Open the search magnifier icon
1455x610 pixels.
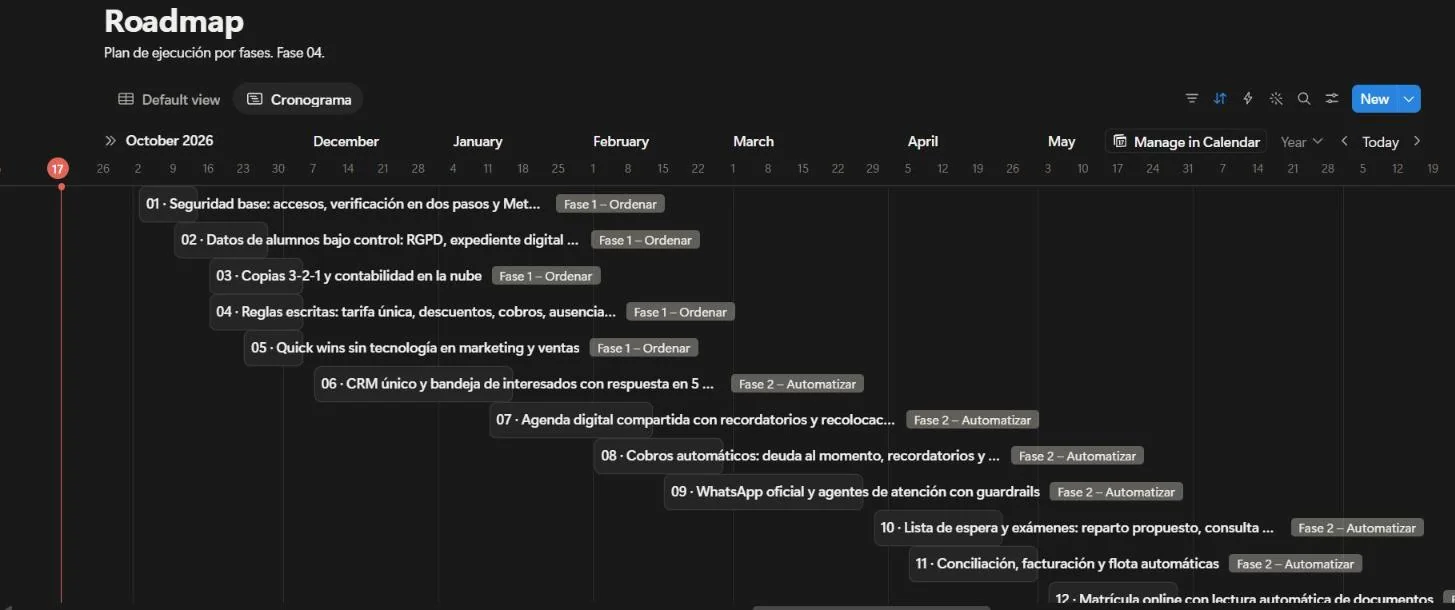[1304, 99]
